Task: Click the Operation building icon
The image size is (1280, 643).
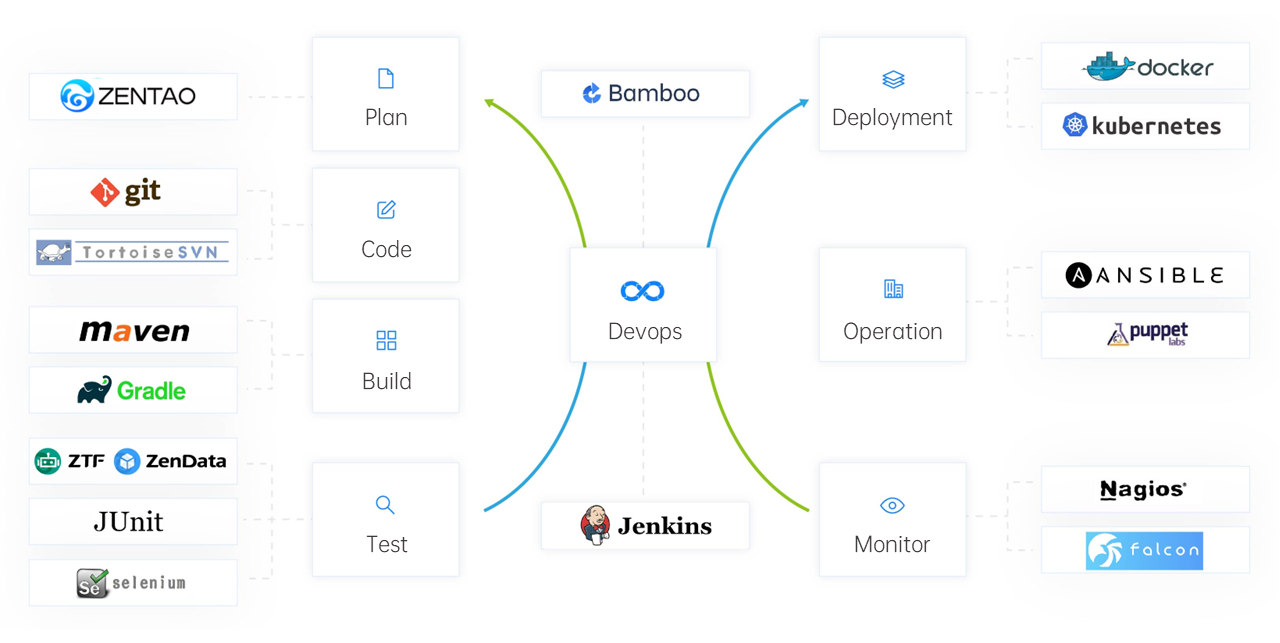Action: 893,290
